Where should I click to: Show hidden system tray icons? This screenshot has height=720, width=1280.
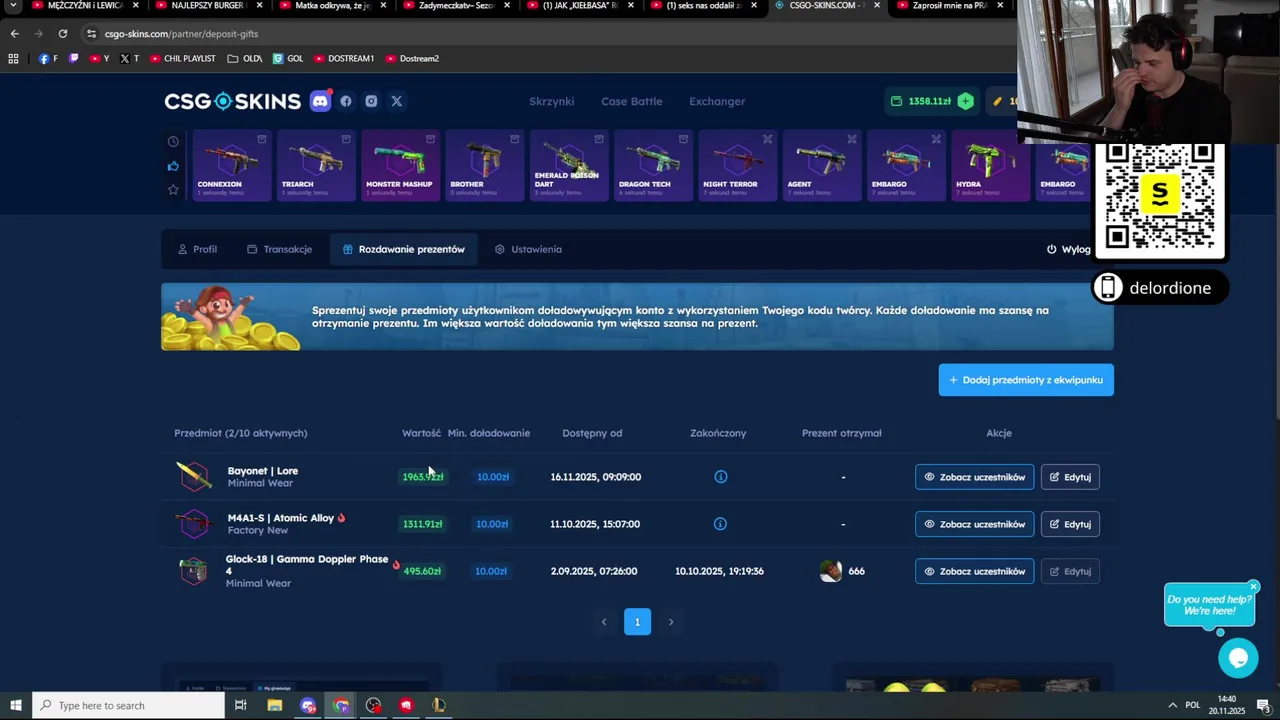pos(1172,705)
